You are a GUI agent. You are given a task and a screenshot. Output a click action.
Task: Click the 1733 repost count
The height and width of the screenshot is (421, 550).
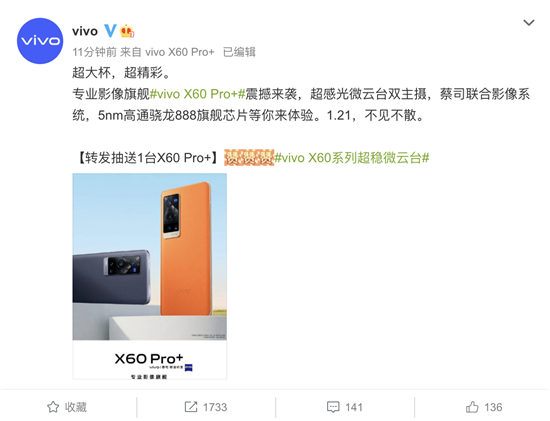coord(215,407)
